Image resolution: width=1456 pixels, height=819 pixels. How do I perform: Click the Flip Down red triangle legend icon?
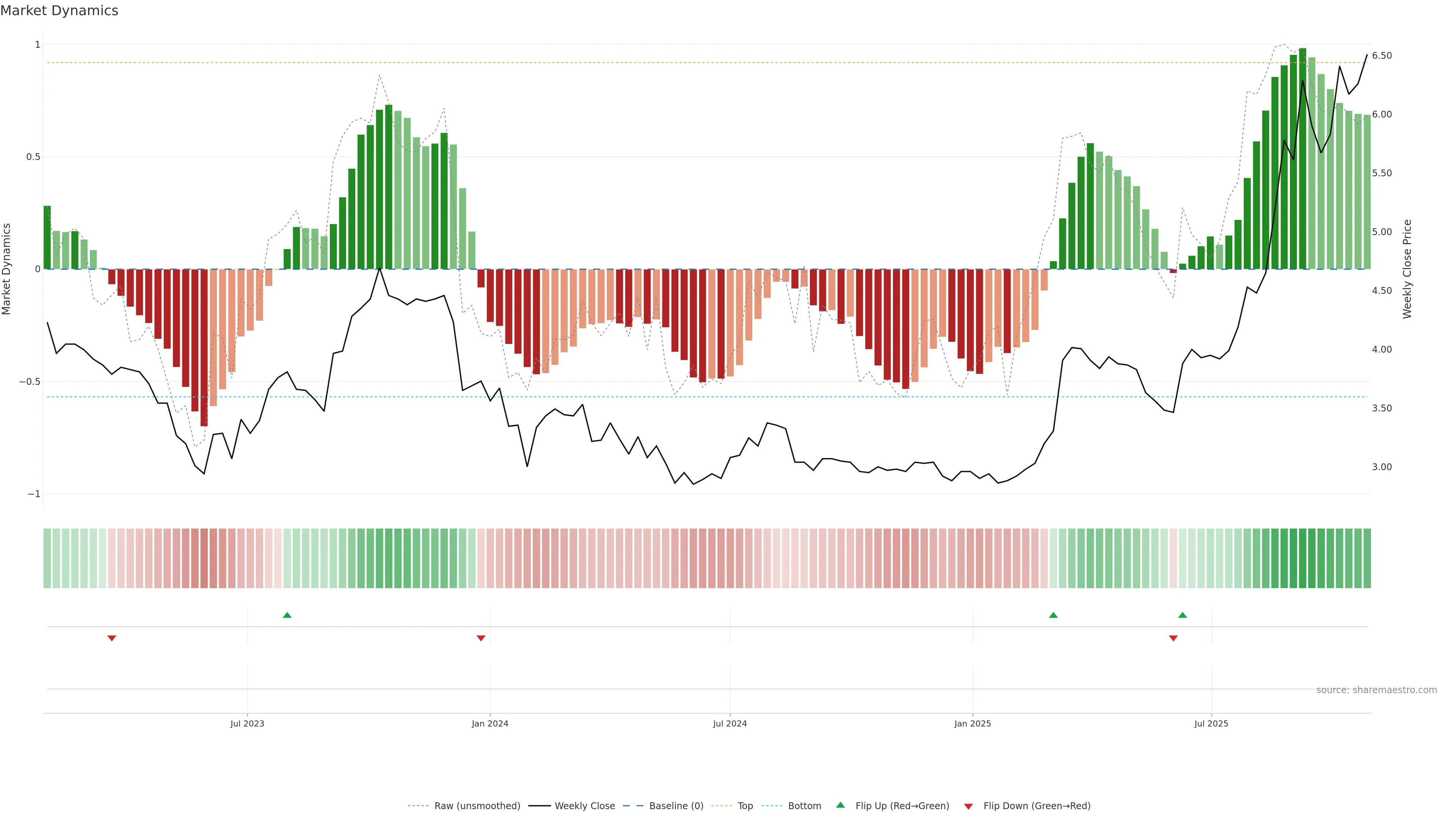pyautogui.click(x=968, y=806)
